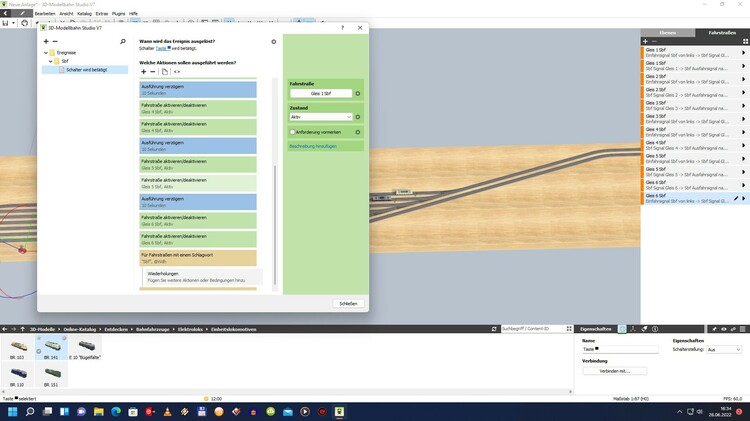Open dialog help question mark
The height and width of the screenshot is (421, 750).
click(x=342, y=28)
